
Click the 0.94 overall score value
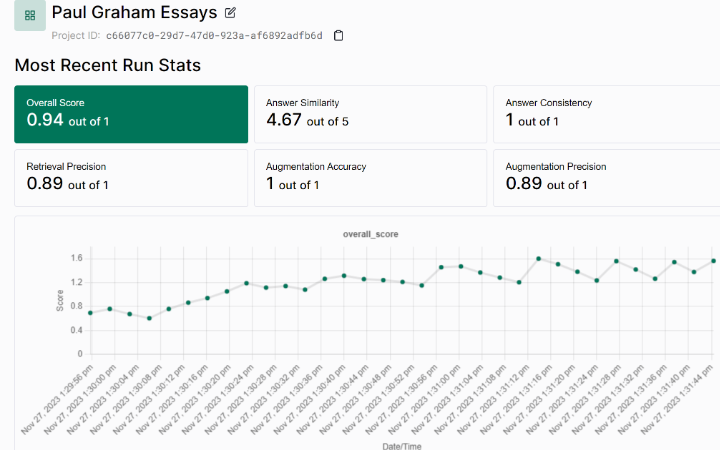click(x=45, y=120)
